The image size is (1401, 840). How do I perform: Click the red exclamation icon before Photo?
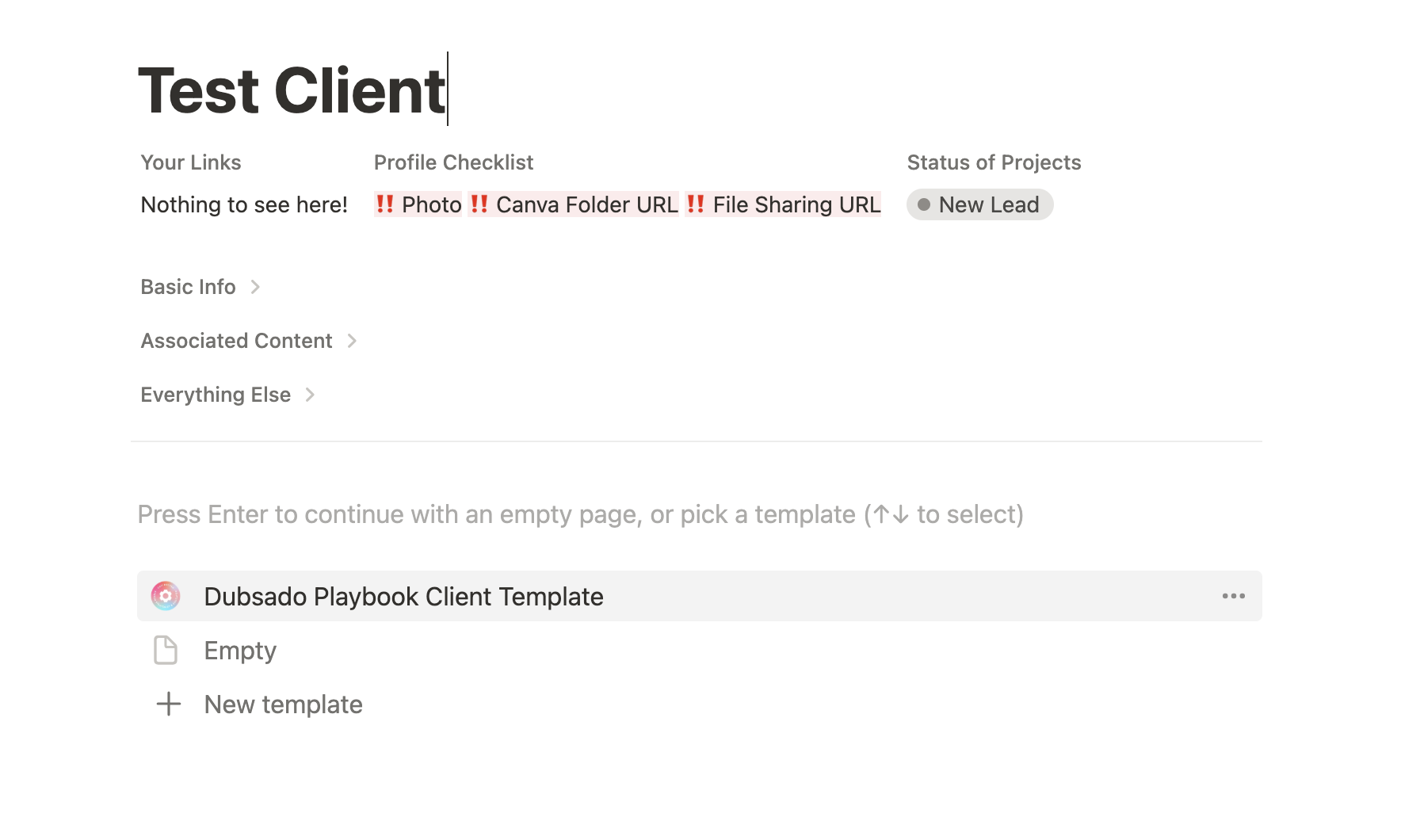385,204
